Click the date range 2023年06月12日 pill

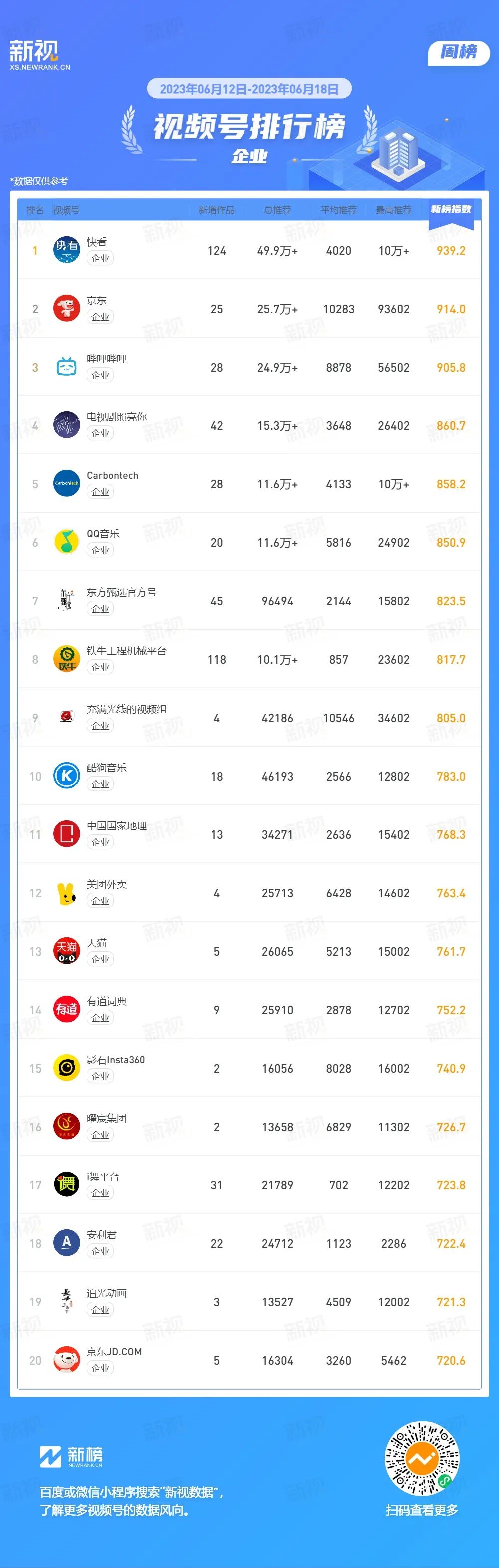tap(249, 89)
